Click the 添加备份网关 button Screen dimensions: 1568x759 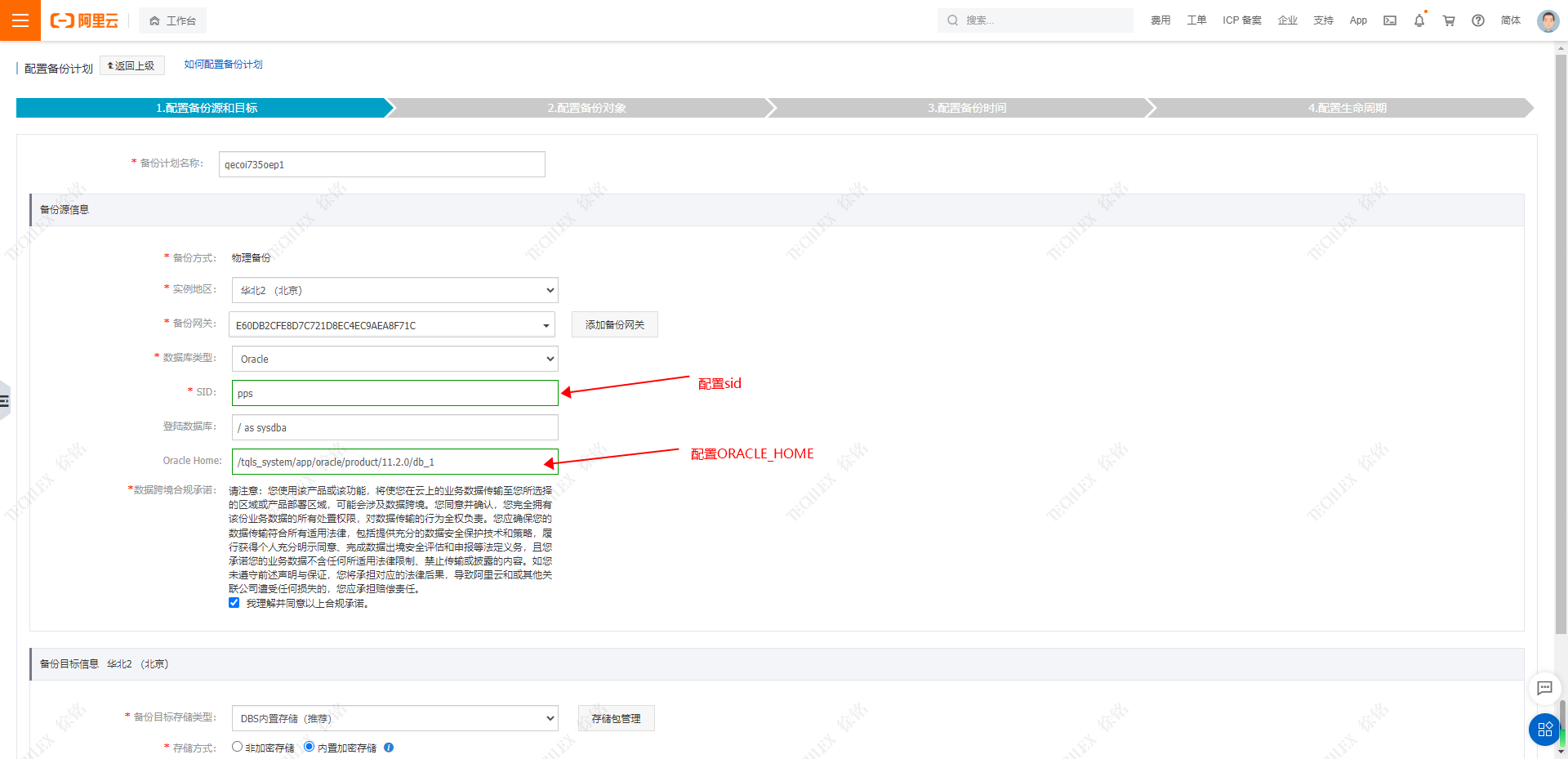(x=614, y=325)
